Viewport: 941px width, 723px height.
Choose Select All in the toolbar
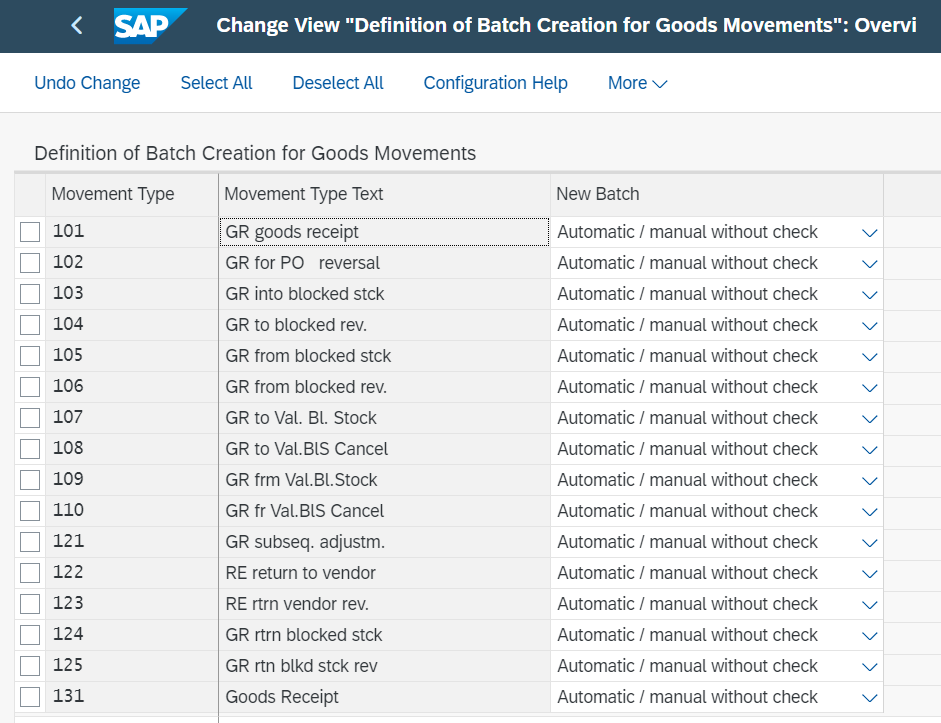tap(216, 83)
